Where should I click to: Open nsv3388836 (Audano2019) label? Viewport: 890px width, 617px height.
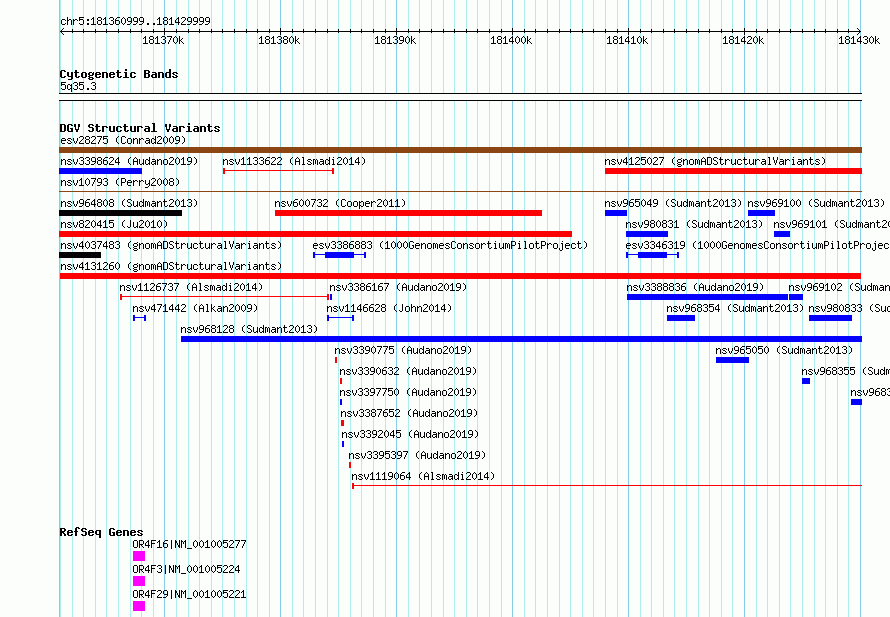(695, 287)
